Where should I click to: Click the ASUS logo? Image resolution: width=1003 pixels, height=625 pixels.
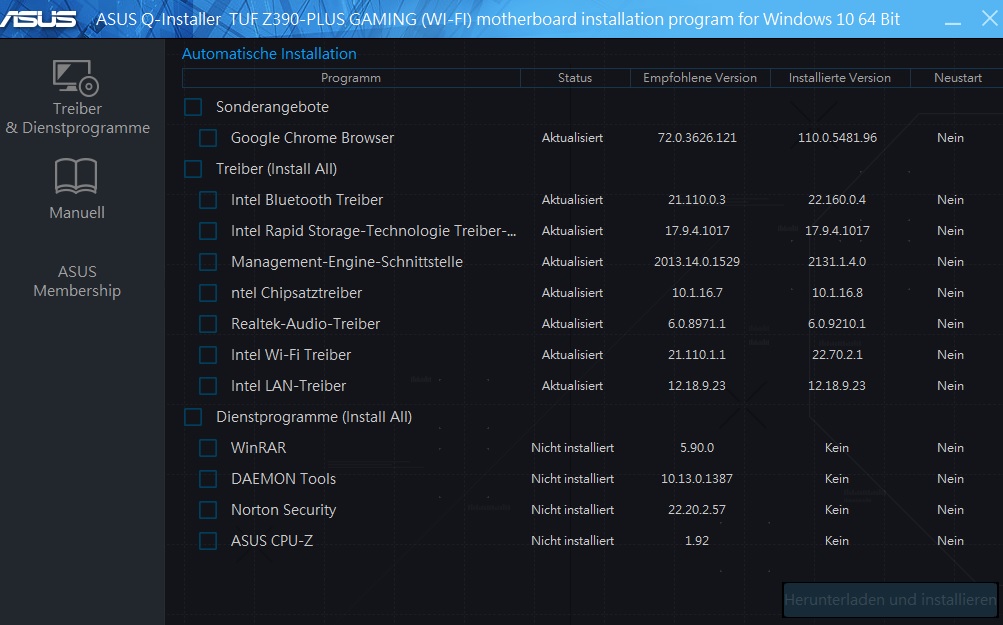tap(38, 19)
